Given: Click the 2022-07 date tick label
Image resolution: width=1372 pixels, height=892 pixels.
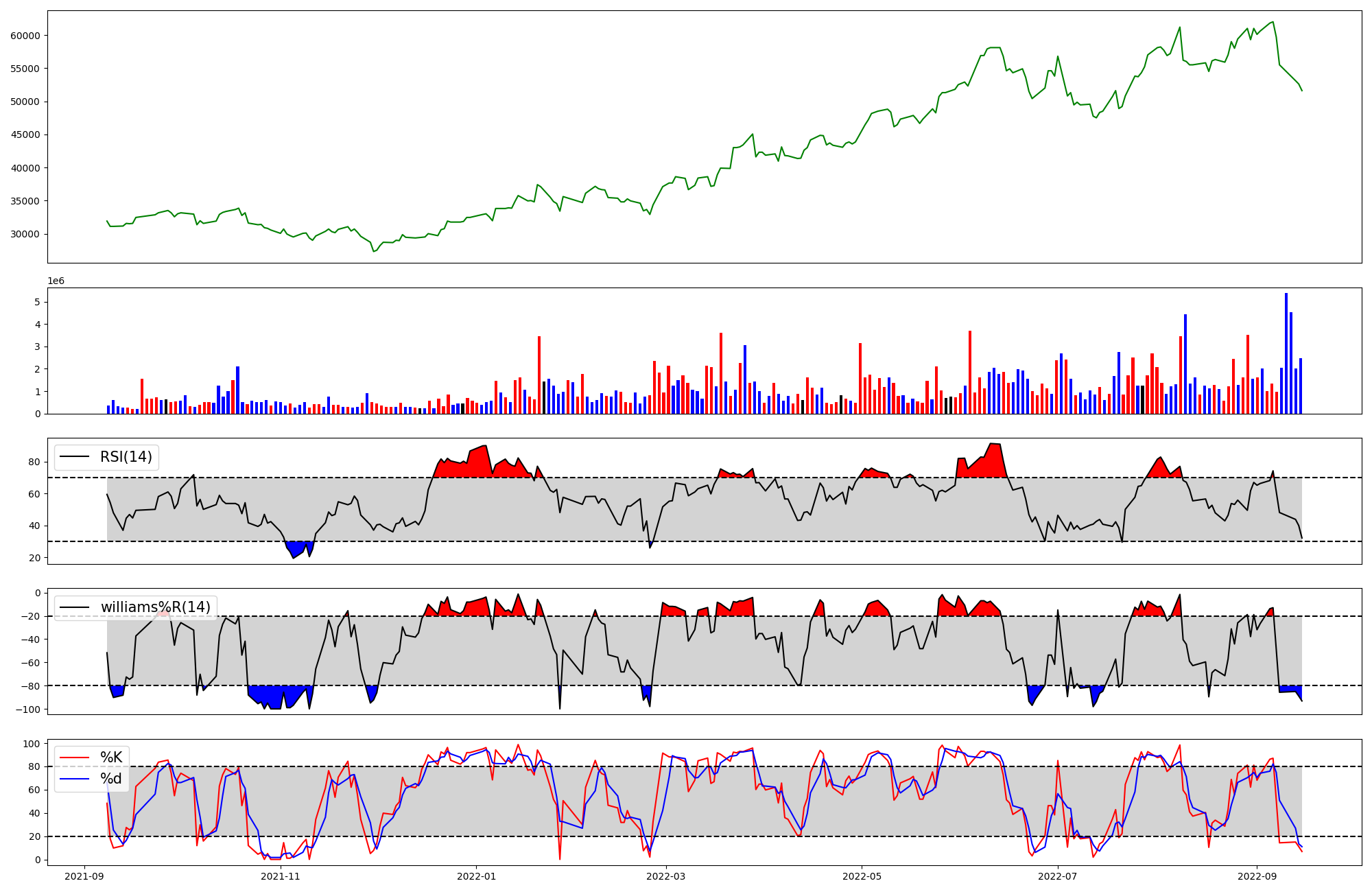Looking at the screenshot, I should tap(1057, 876).
